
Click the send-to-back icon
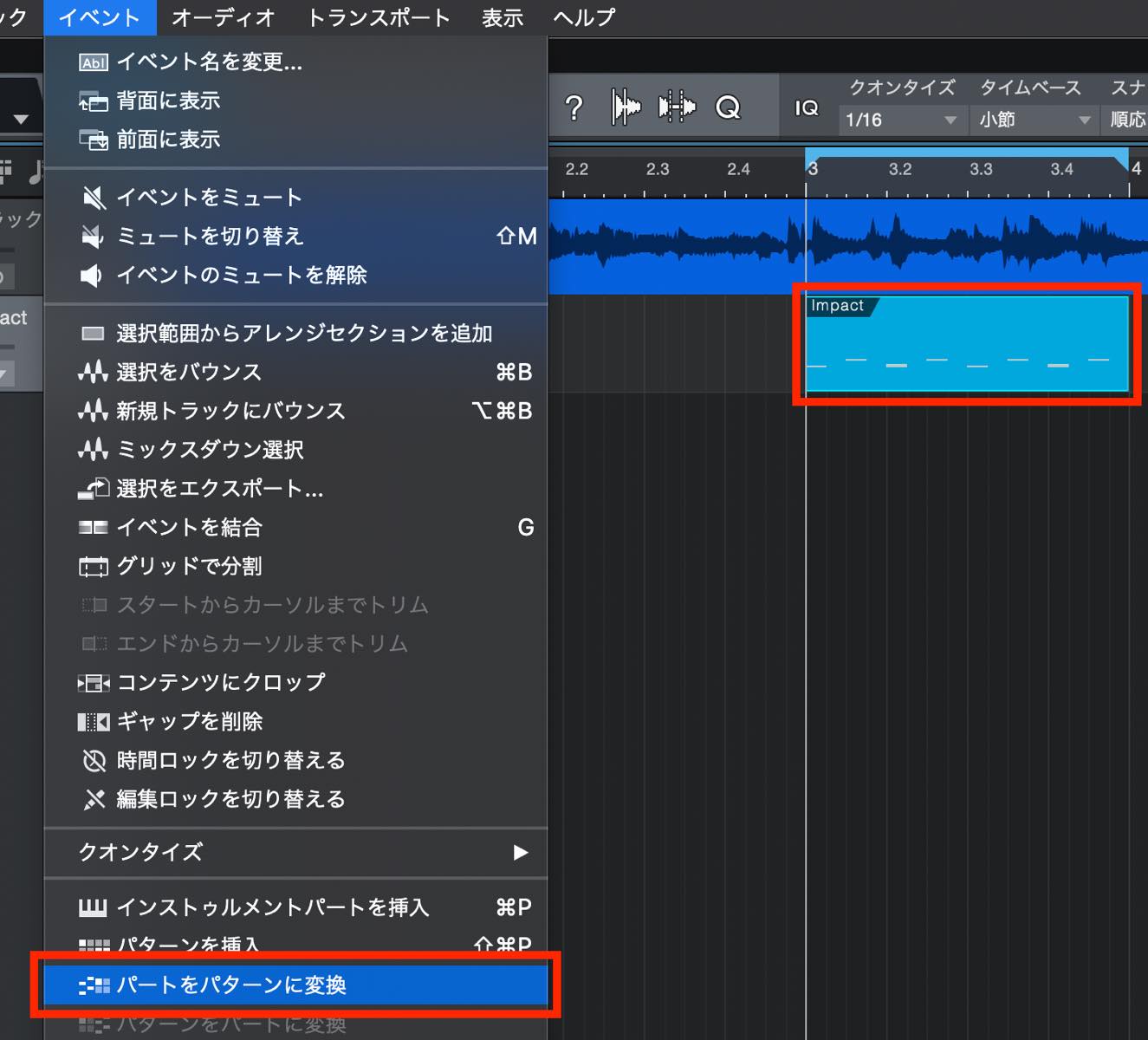(94, 101)
